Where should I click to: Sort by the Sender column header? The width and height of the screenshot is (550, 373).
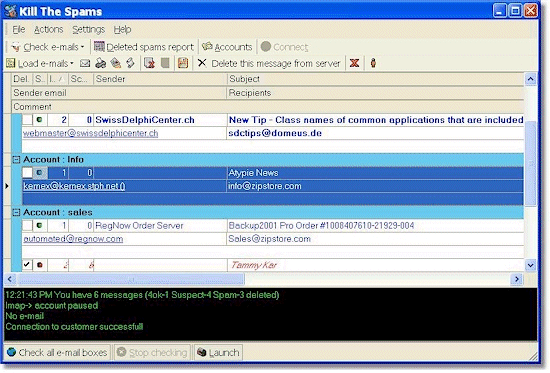160,79
